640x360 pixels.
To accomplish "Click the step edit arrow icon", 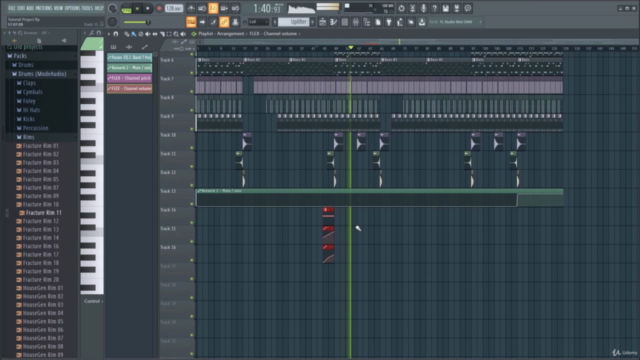I will (x=202, y=22).
